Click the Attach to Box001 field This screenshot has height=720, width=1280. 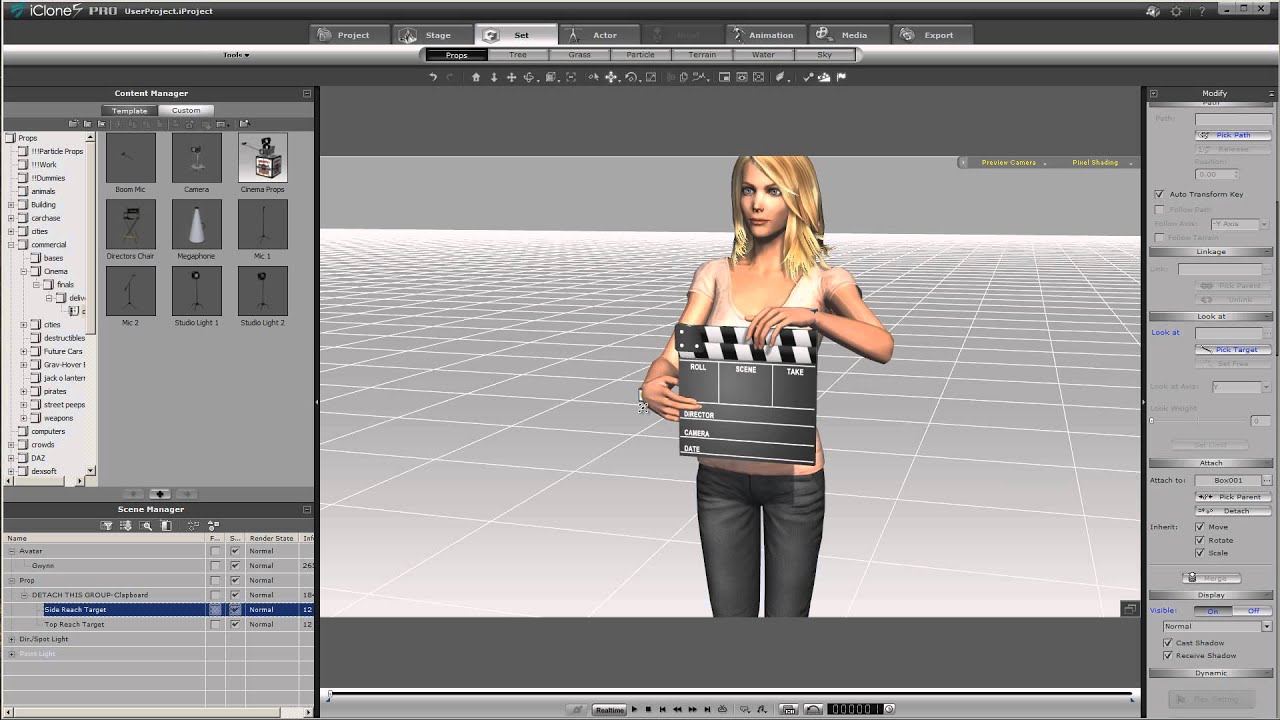click(1228, 480)
